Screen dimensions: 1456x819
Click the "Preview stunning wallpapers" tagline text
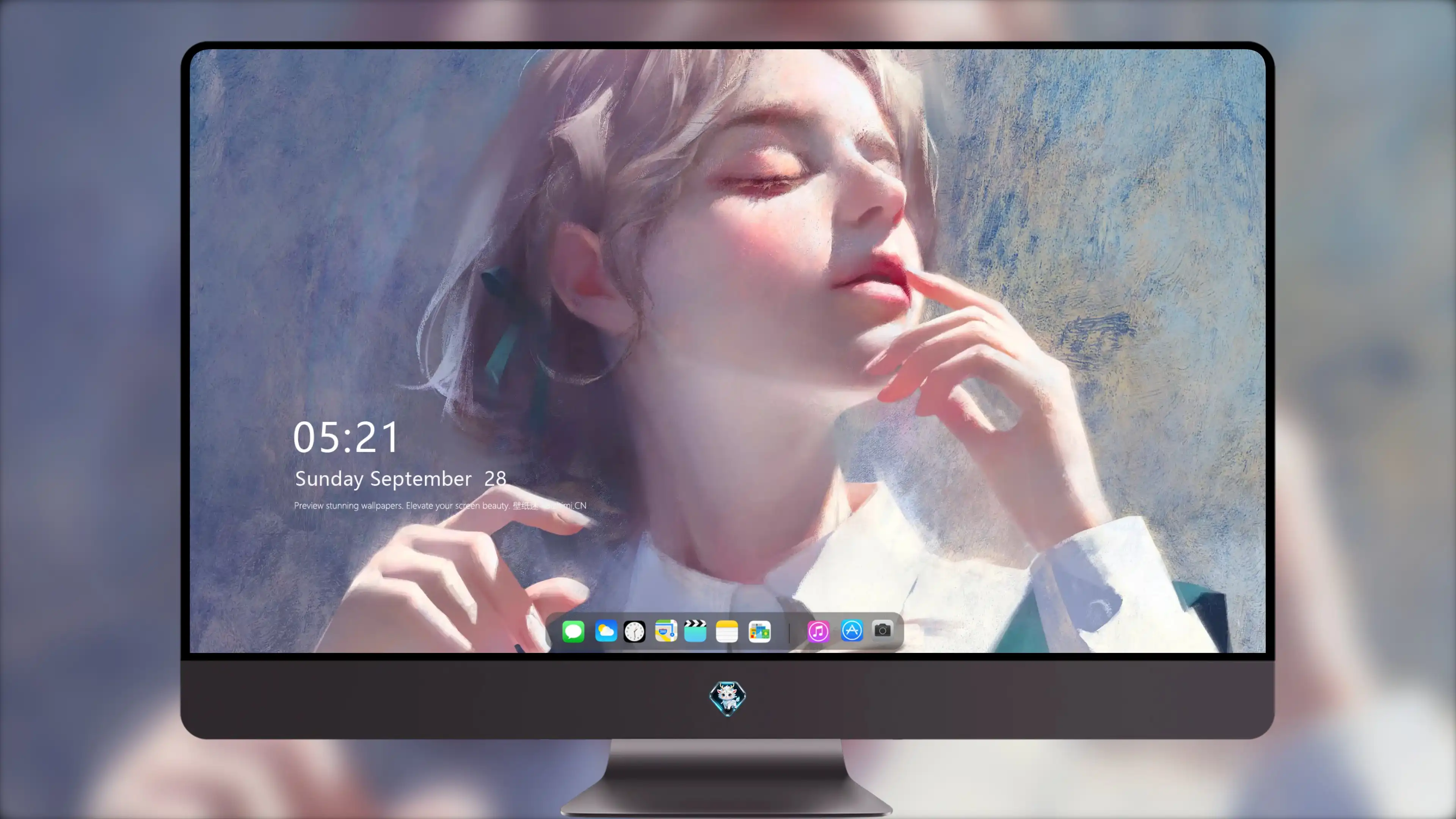click(440, 505)
